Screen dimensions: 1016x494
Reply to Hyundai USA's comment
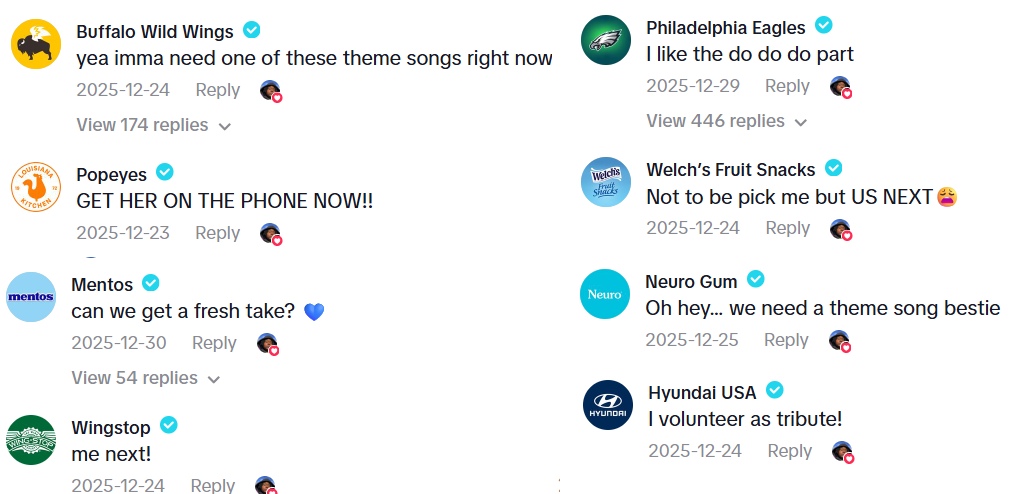click(x=790, y=451)
